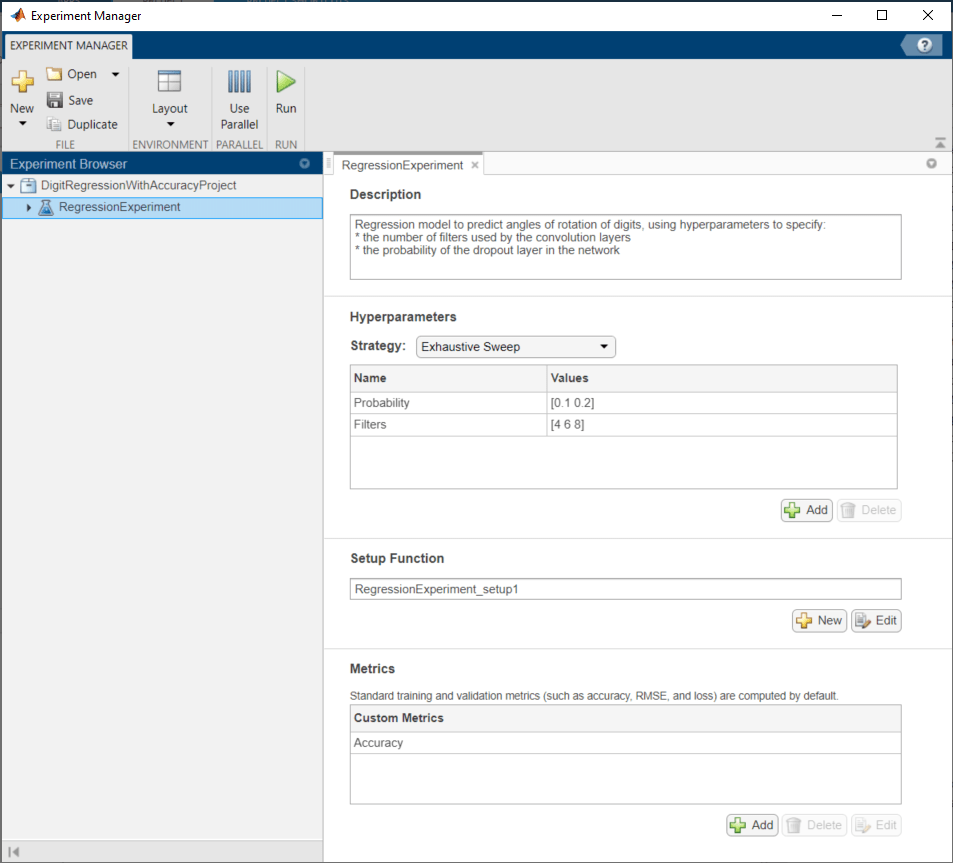Collapse the Experiment Browser panel with bottom arrow
This screenshot has height=863, width=953.
(14, 852)
